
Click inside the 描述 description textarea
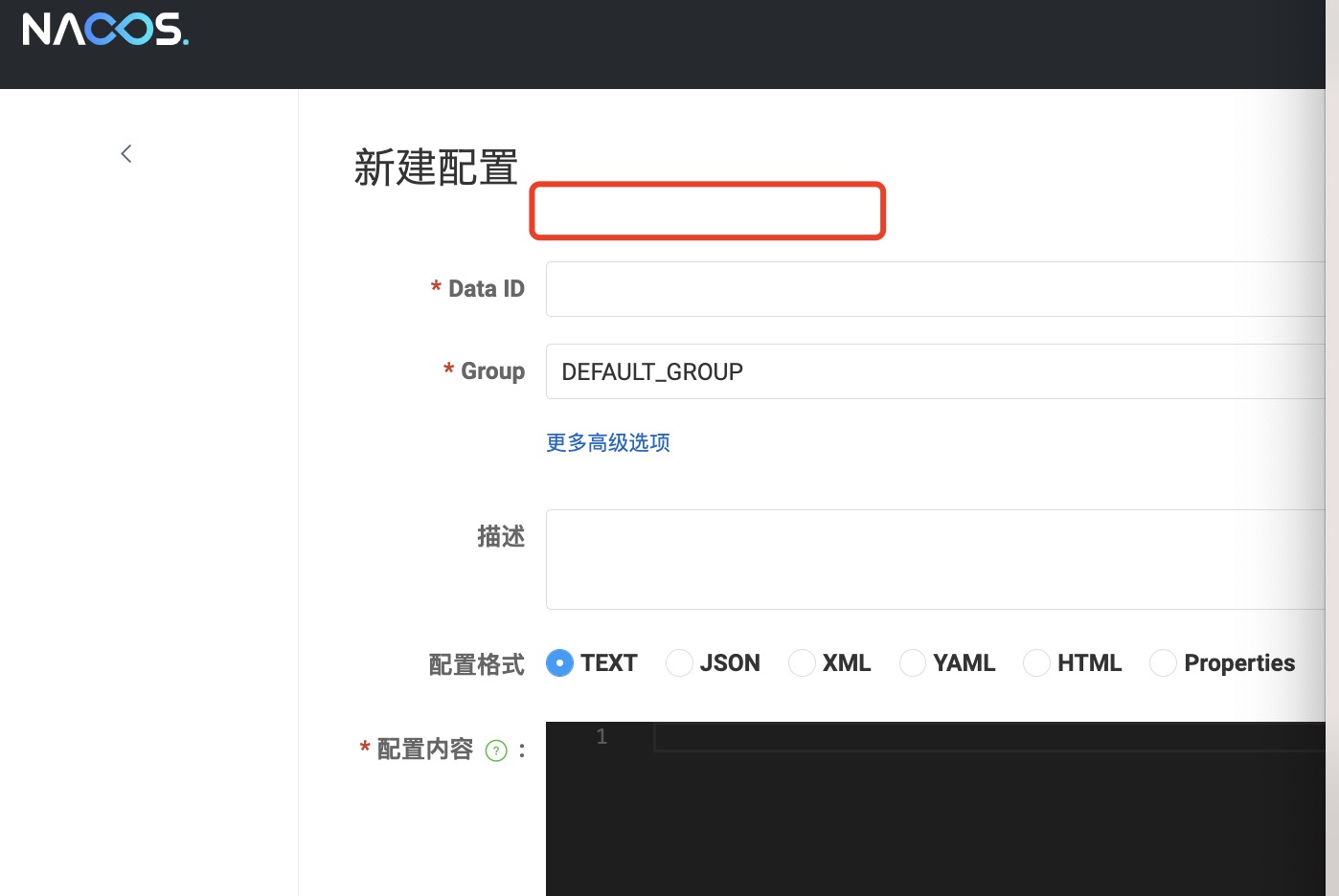click(862, 559)
